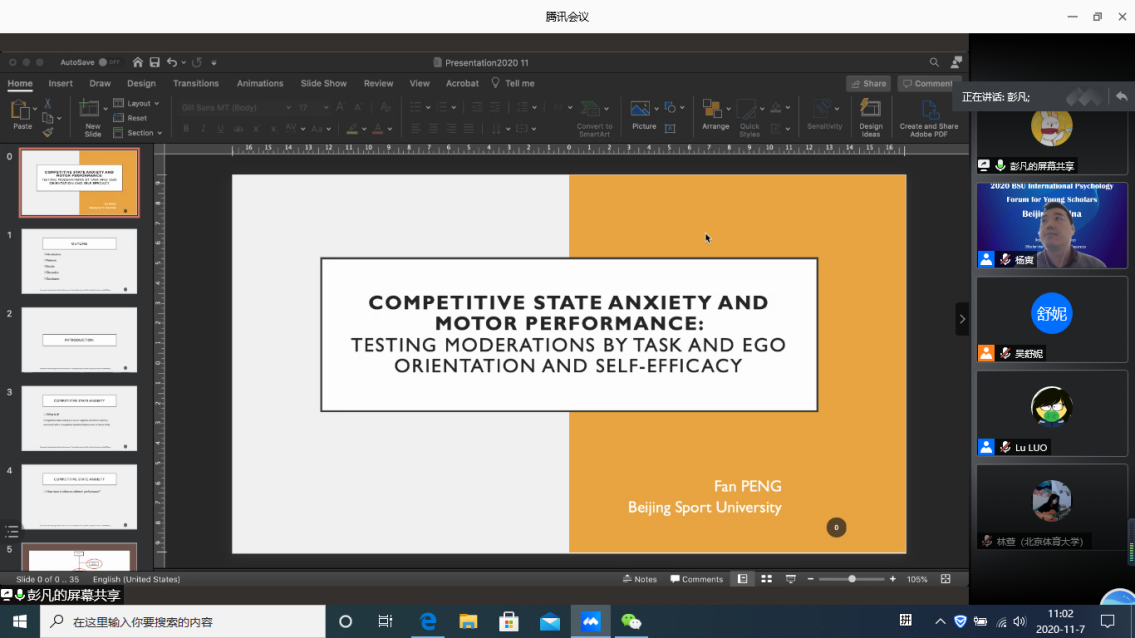This screenshot has width=1135, height=638.
Task: Toggle the Comments pane in status bar
Action: (696, 579)
